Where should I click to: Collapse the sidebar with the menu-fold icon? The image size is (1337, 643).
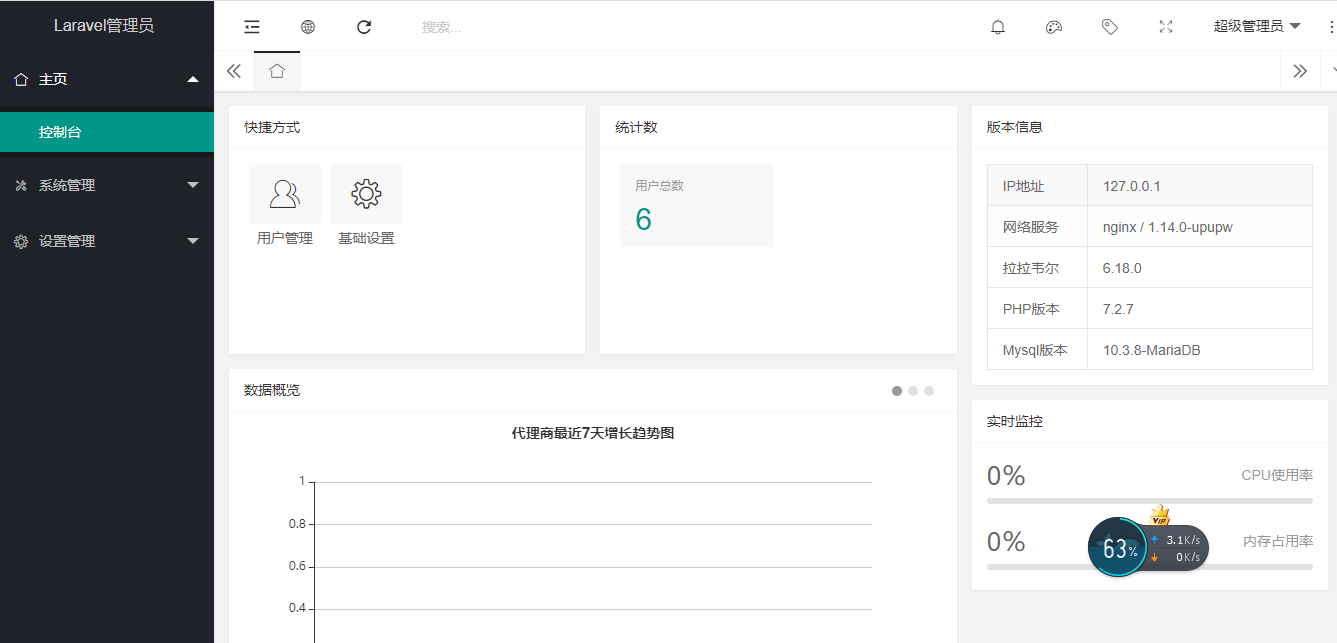pos(252,27)
